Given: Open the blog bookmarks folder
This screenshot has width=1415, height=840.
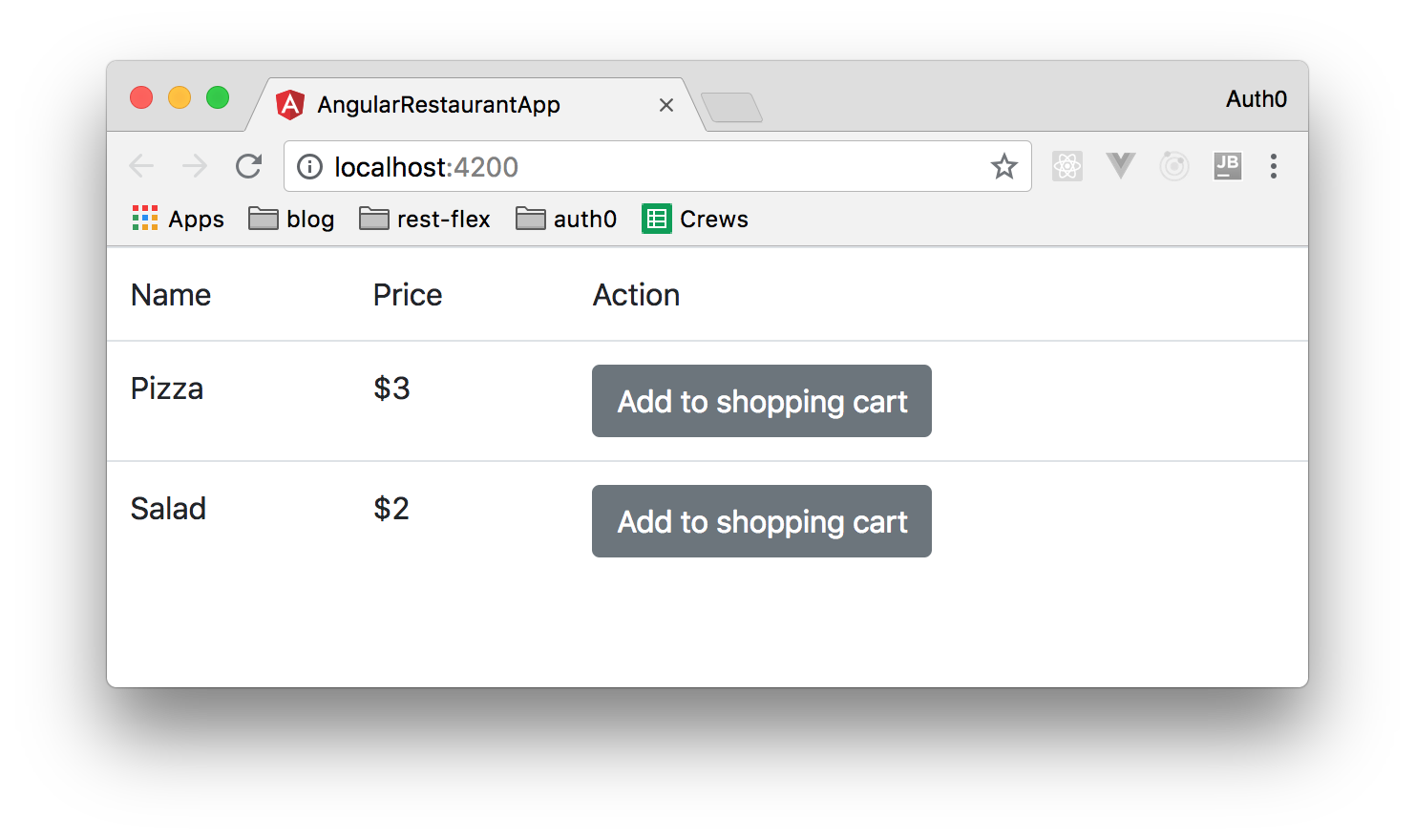Looking at the screenshot, I should pyautogui.click(x=291, y=219).
